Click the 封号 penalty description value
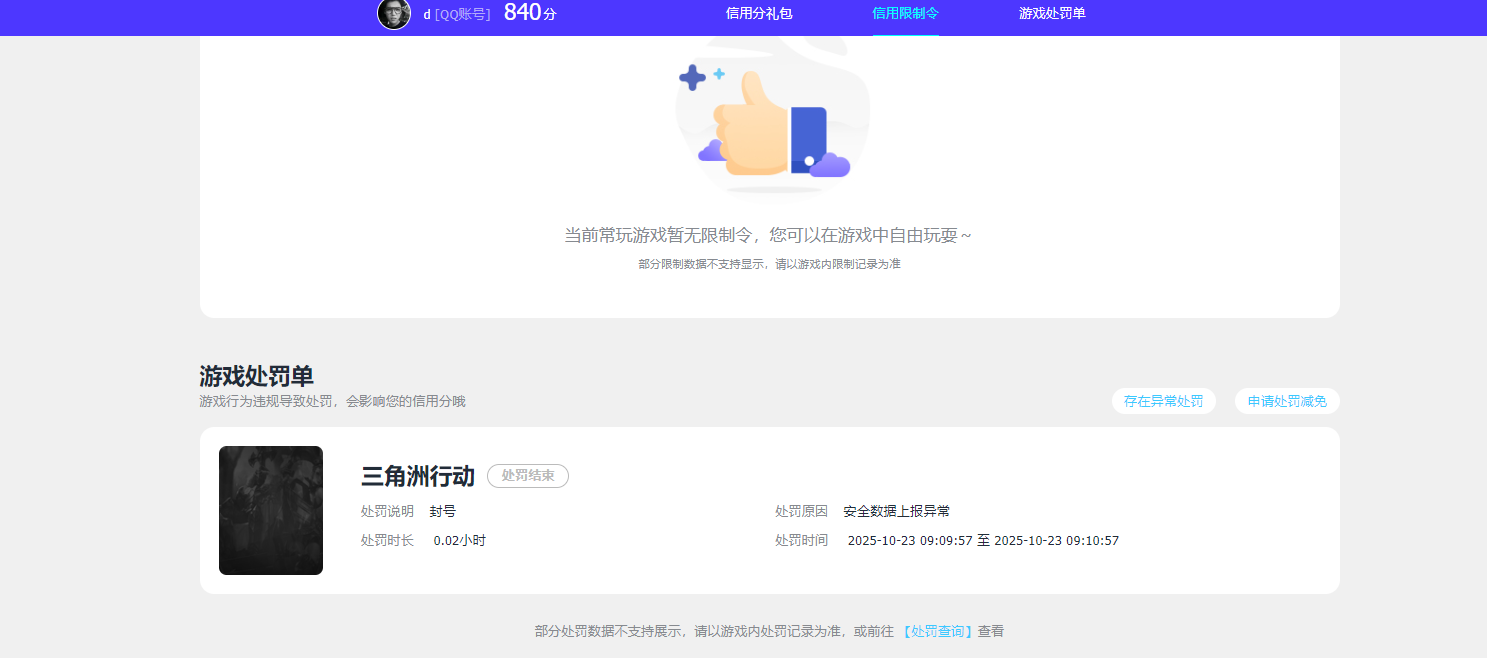 (443, 511)
